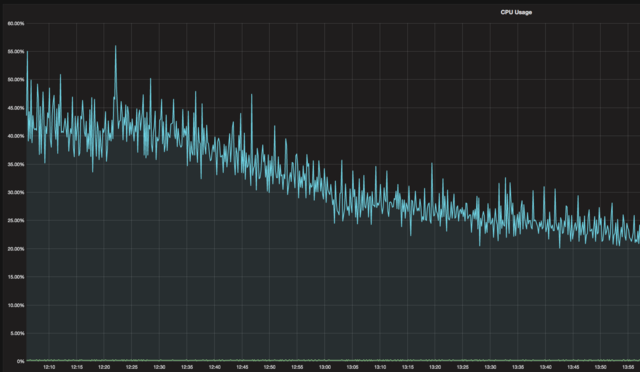Click the 12:55 time axis label
This screenshot has width=640, height=372.
click(x=297, y=367)
